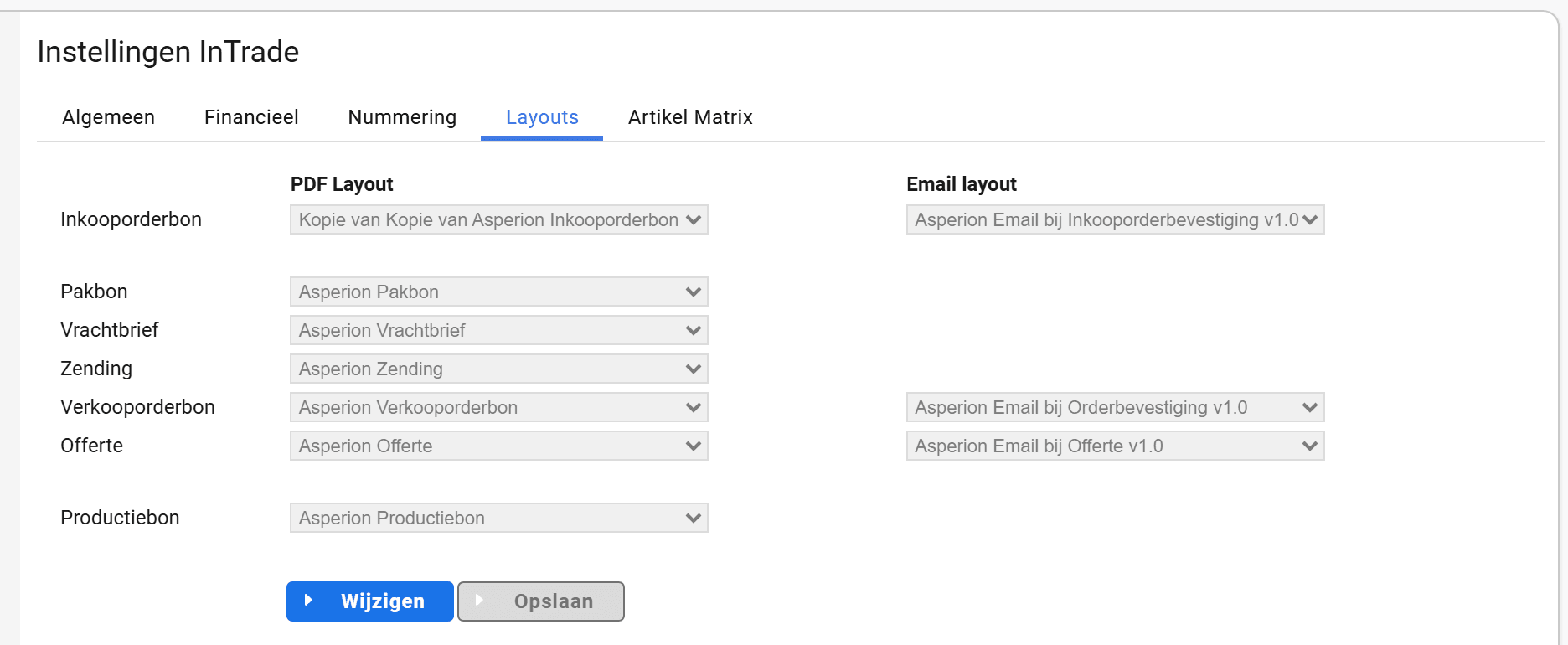This screenshot has width=1568, height=645.
Task: Expand the Asperion Pakbon dropdown
Action: (x=499, y=292)
